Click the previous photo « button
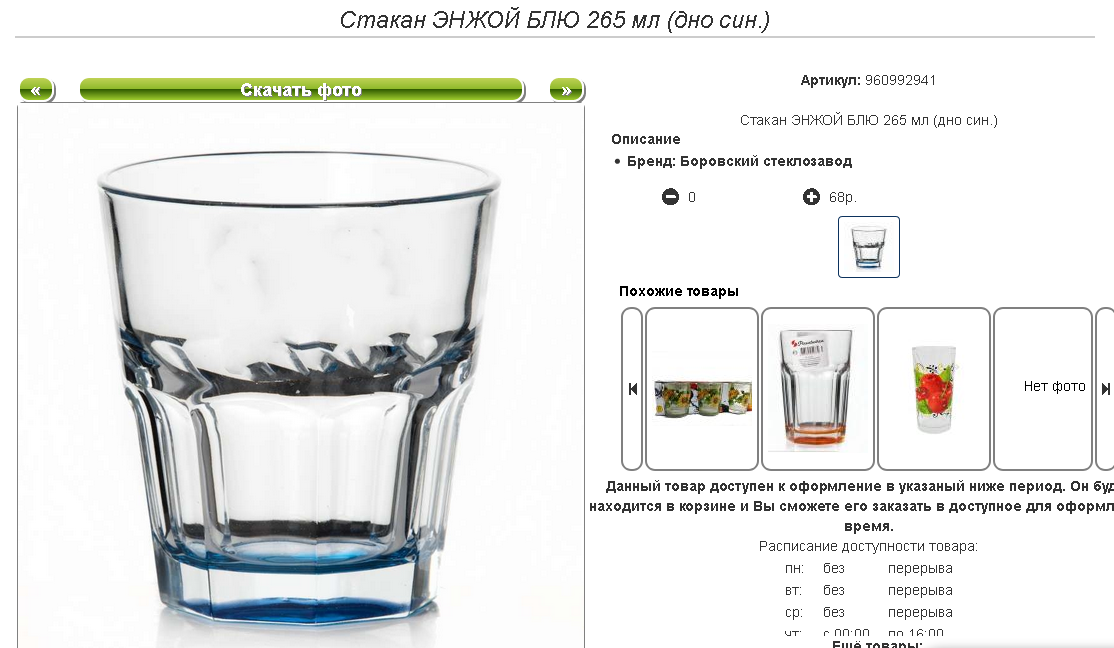 (x=37, y=90)
